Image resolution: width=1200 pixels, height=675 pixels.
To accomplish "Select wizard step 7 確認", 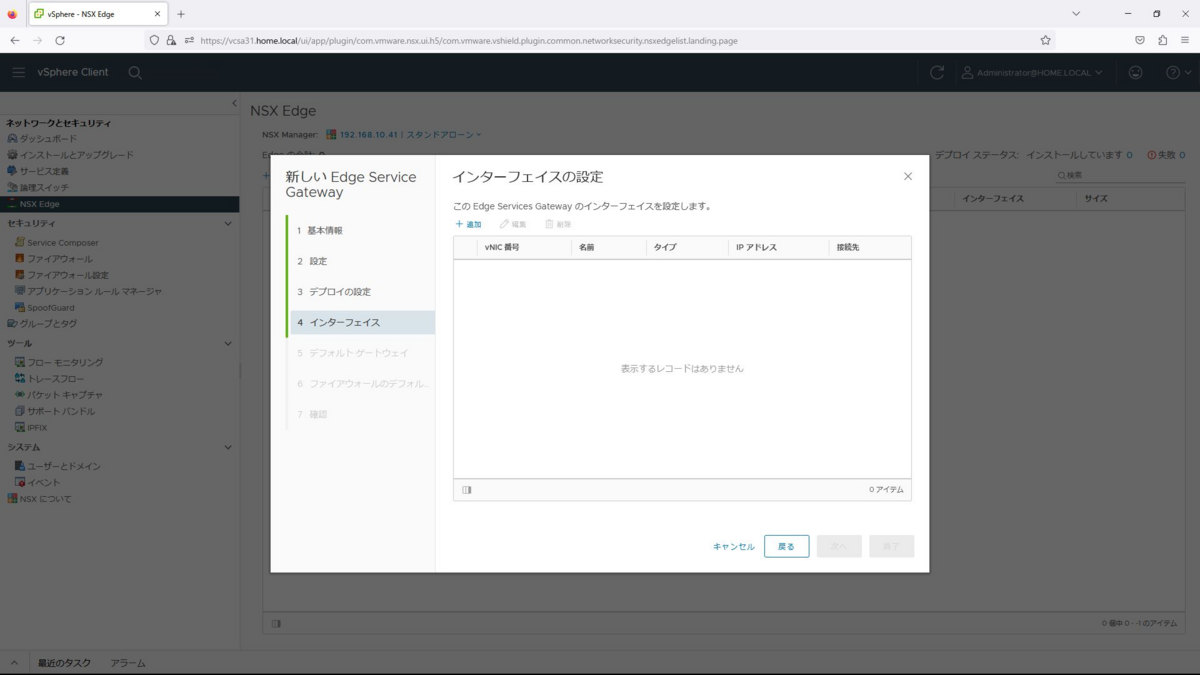I will click(362, 414).
